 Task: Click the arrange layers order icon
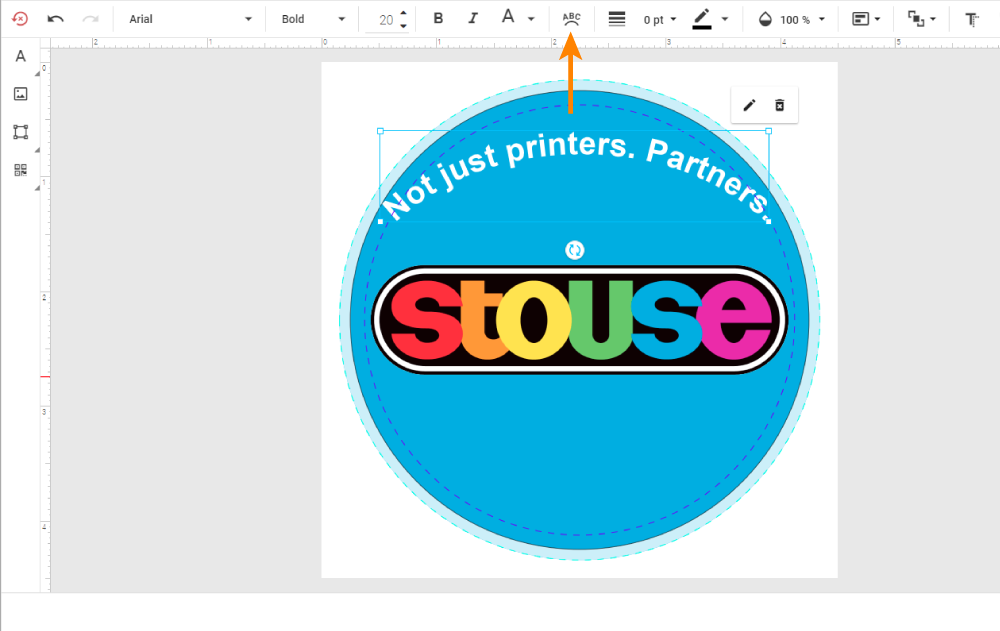[x=916, y=19]
